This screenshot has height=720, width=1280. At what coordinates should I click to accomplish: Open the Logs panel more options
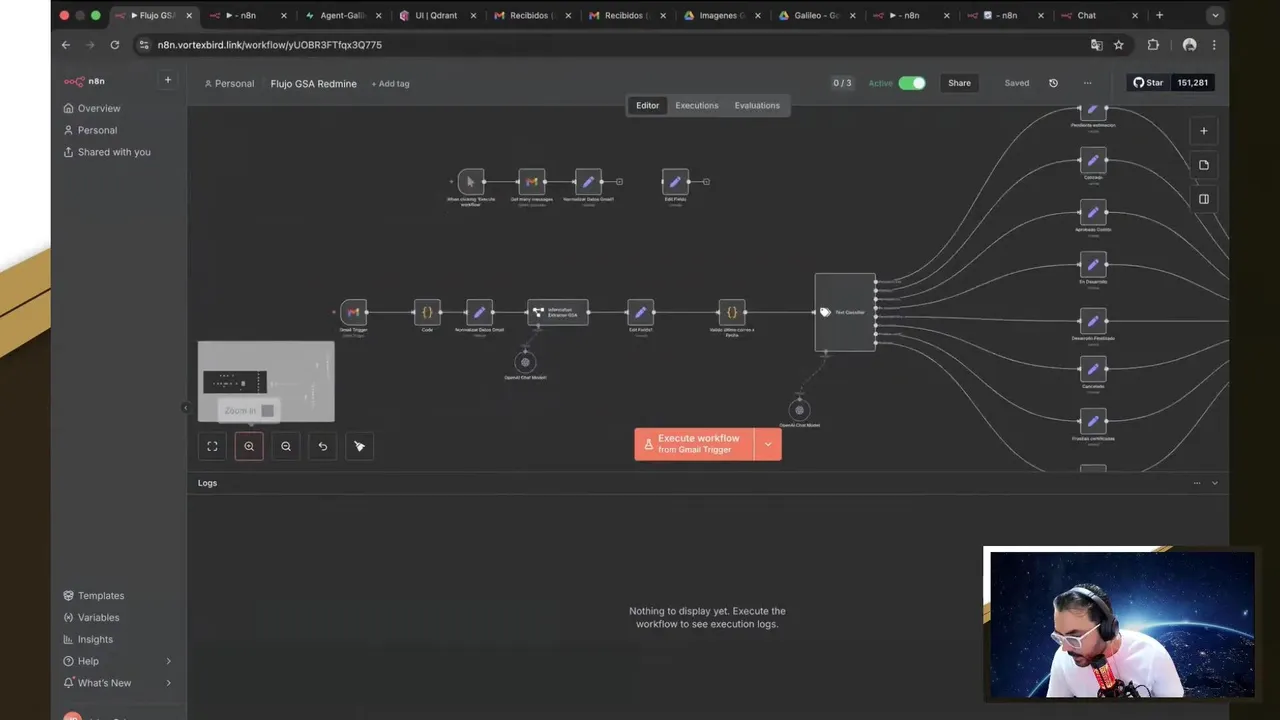1197,483
